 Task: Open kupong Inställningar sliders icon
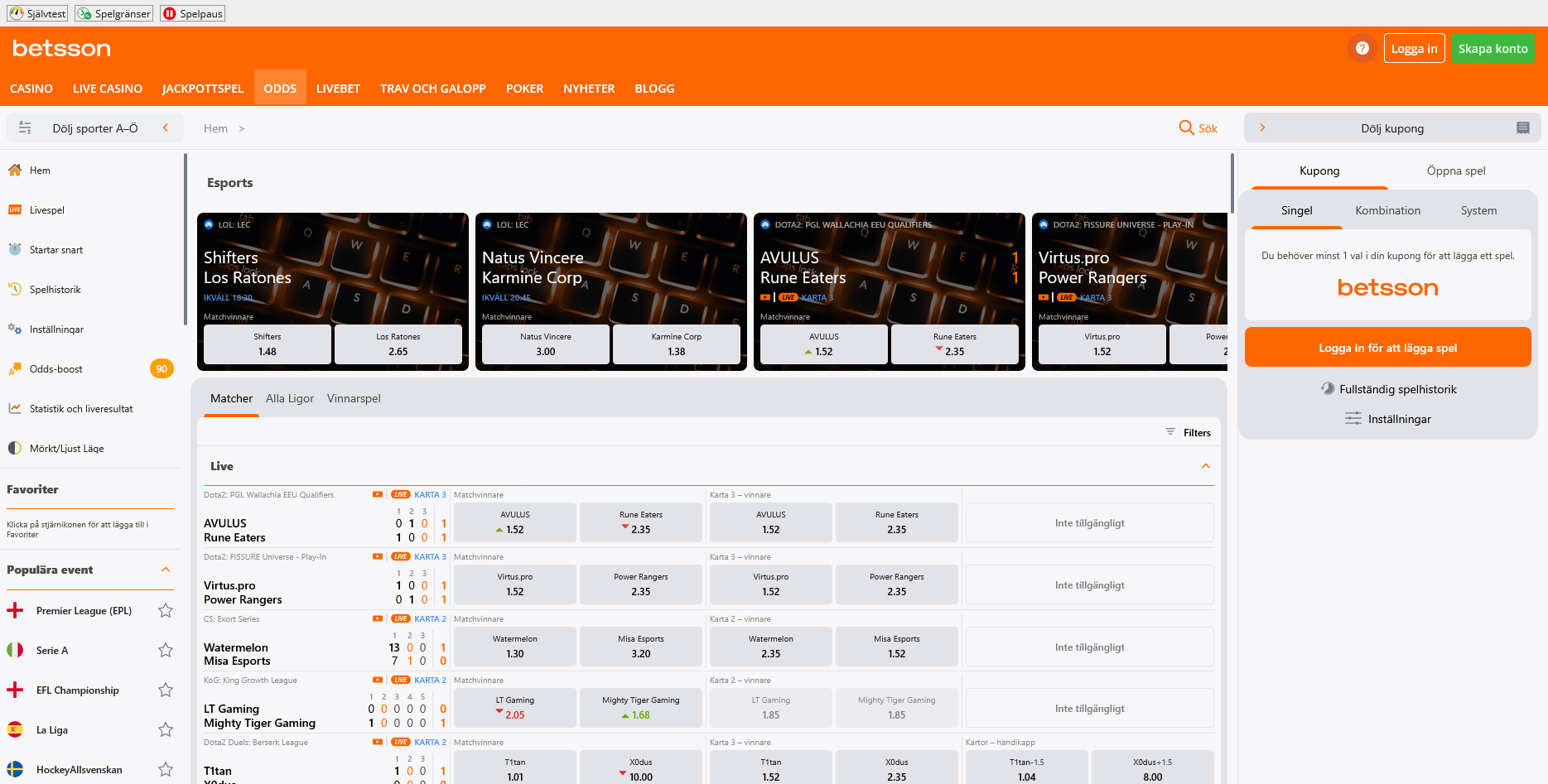[1353, 419]
